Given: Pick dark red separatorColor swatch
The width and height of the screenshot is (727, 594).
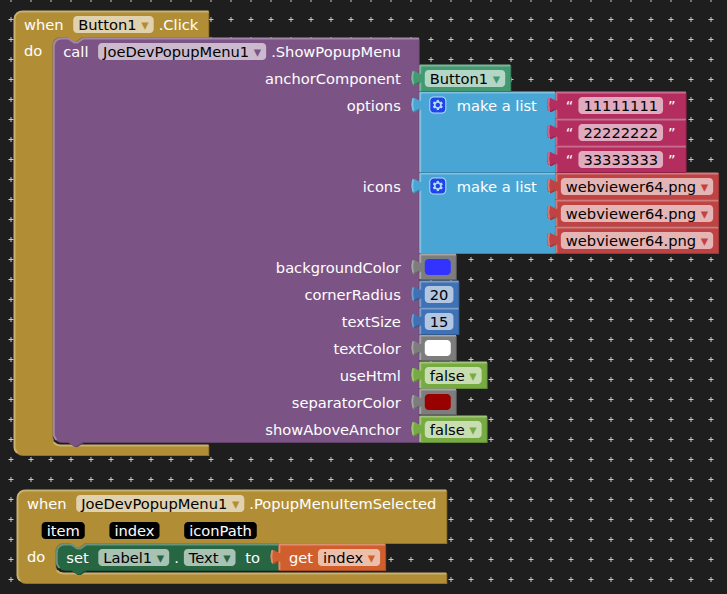Looking at the screenshot, I should (437, 402).
